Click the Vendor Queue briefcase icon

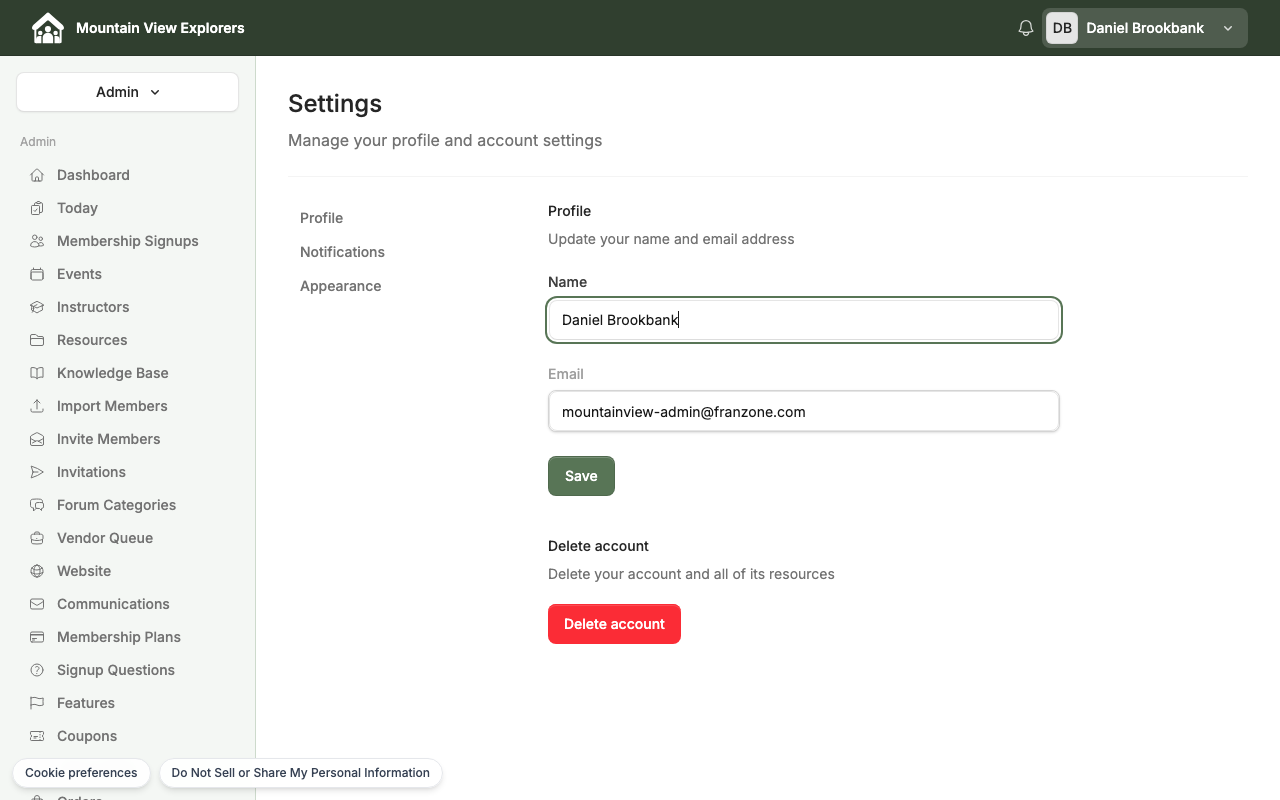(37, 538)
